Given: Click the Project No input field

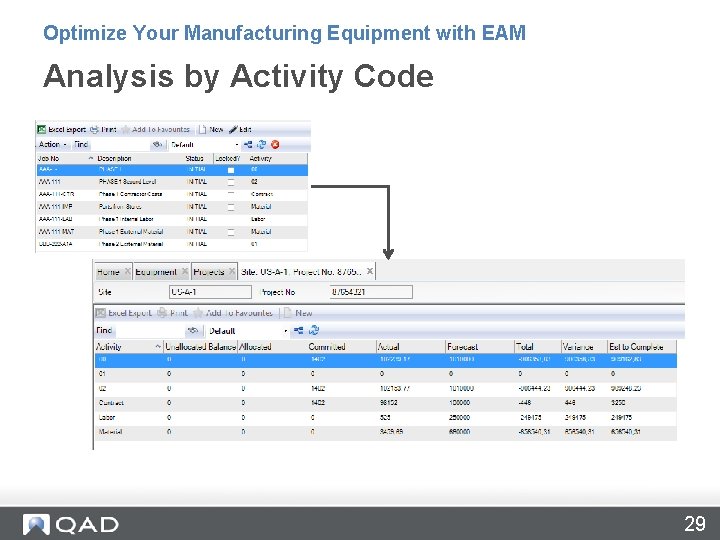Looking at the screenshot, I should coord(371,292).
